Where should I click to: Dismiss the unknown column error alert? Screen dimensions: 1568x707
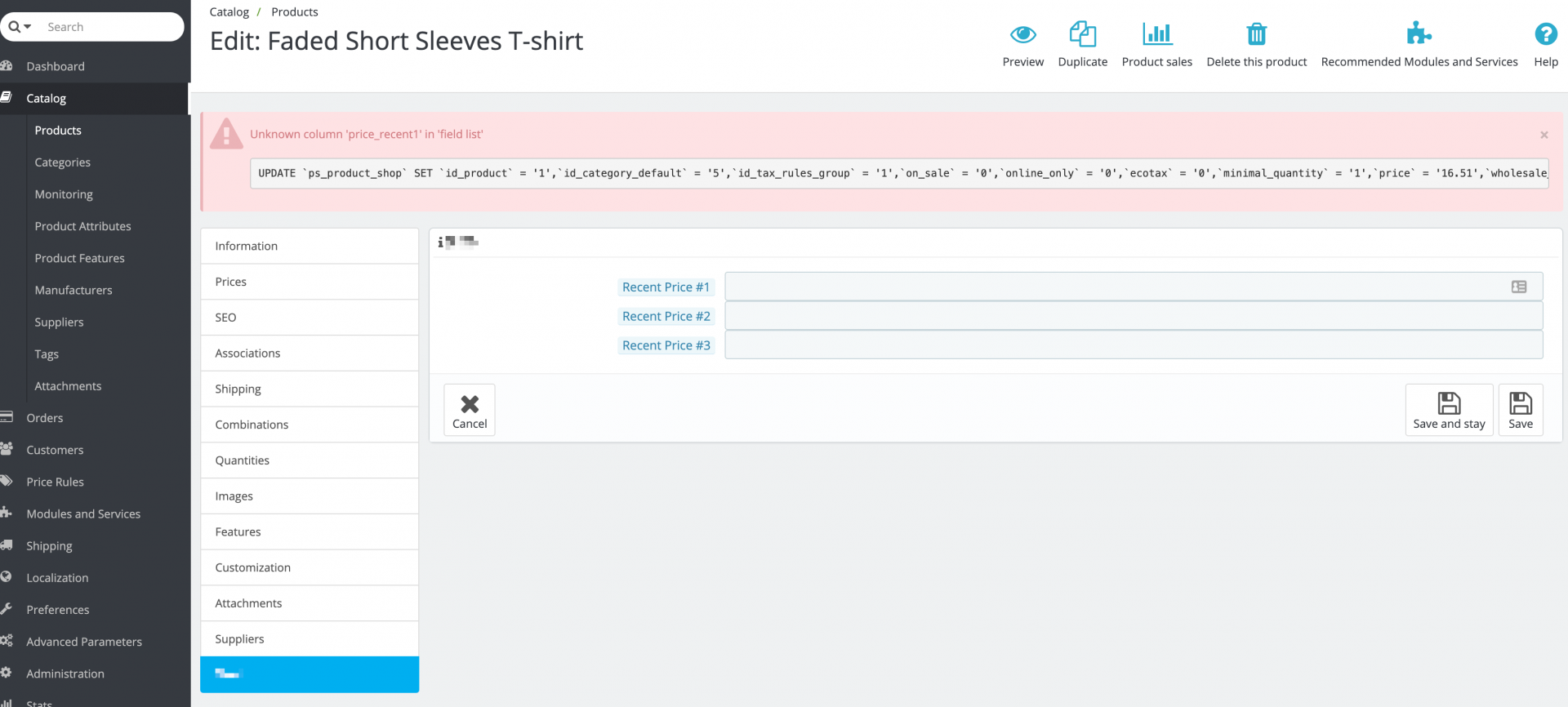[x=1543, y=135]
